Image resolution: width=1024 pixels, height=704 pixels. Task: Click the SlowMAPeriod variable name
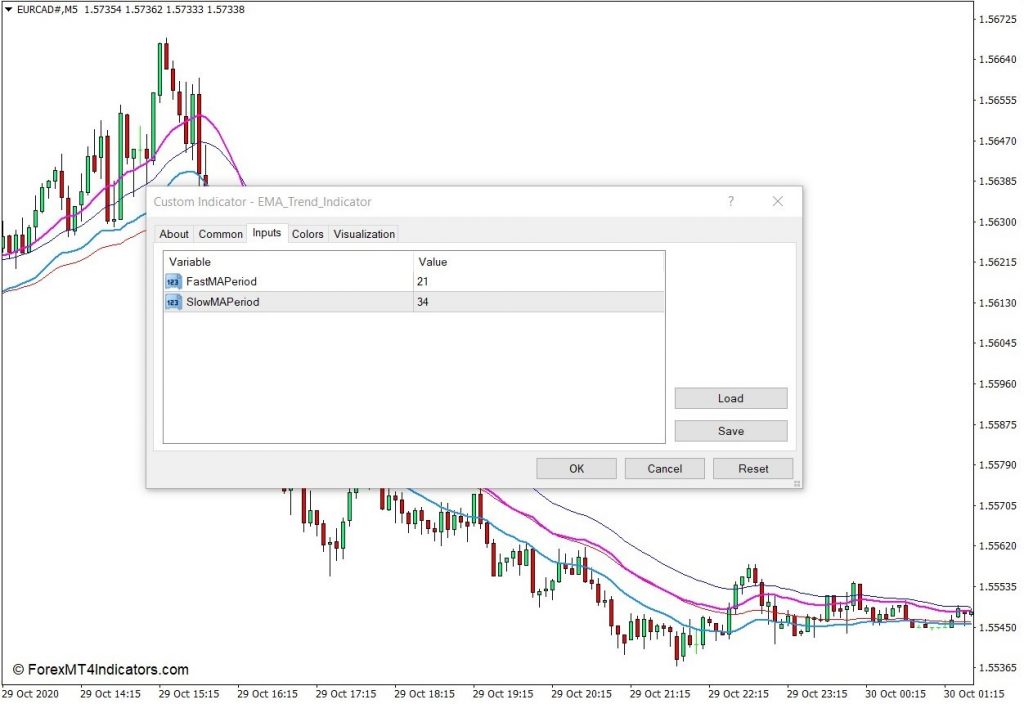tap(223, 302)
